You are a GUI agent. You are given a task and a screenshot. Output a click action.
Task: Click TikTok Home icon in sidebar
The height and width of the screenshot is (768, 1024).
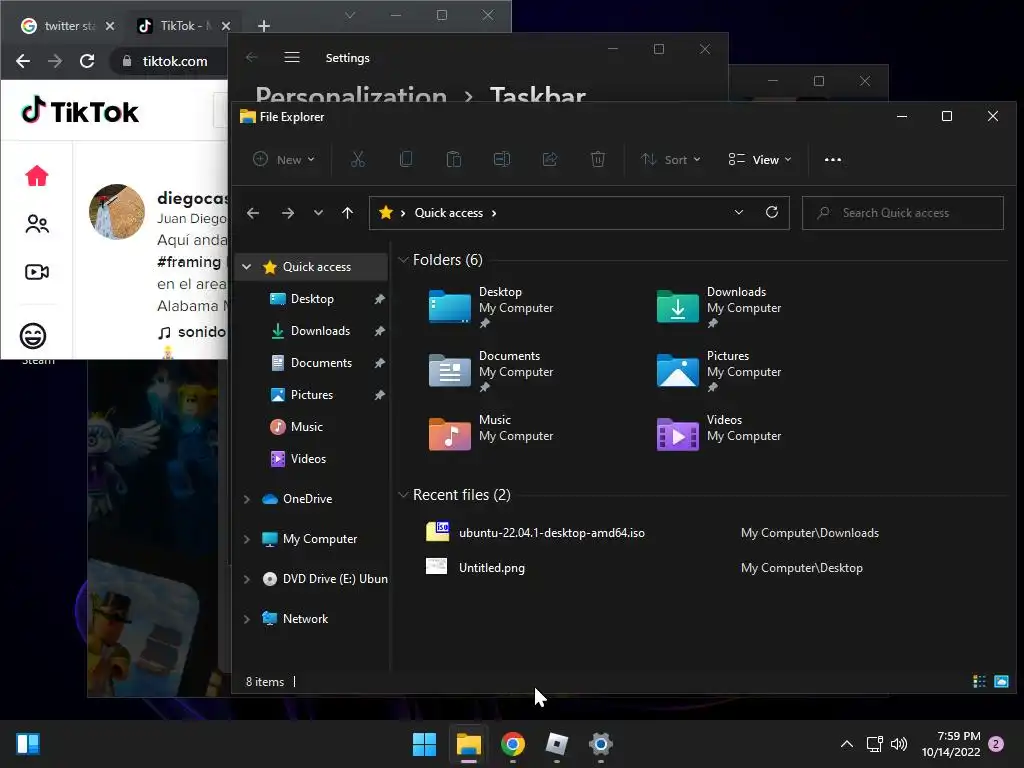pos(37,176)
